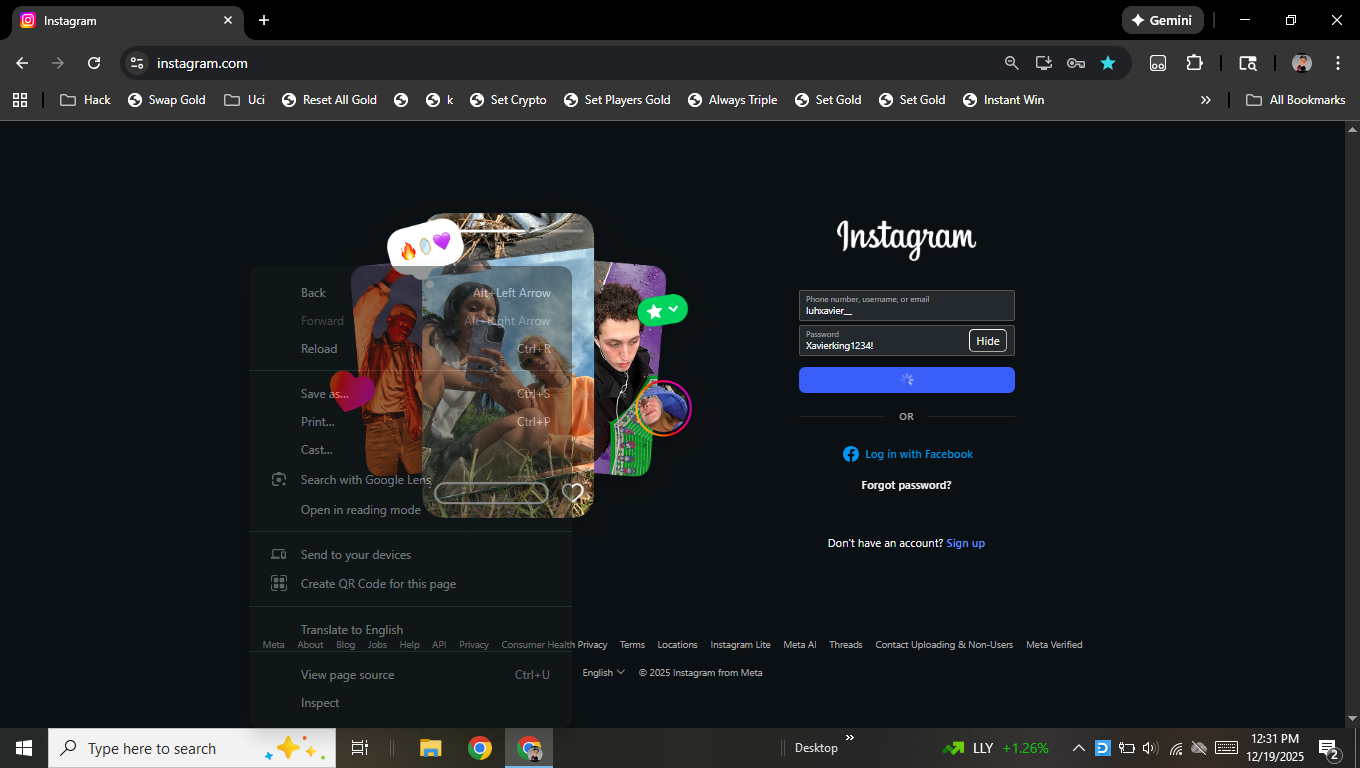Screen dimensions: 1360x768
Task: Open the extension icon with two circles
Action: coord(1158,63)
